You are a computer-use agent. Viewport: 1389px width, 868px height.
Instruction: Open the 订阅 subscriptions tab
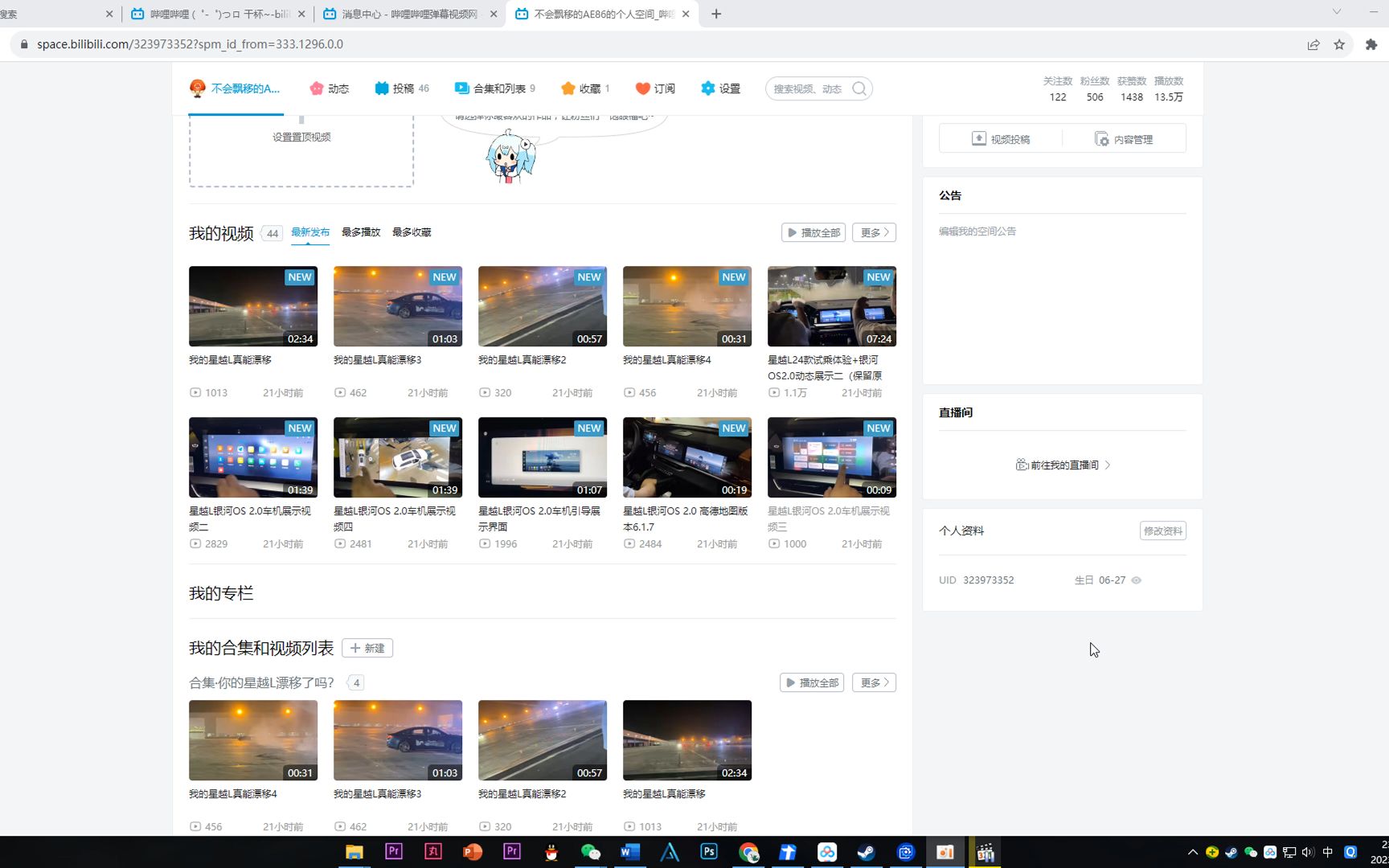point(655,88)
